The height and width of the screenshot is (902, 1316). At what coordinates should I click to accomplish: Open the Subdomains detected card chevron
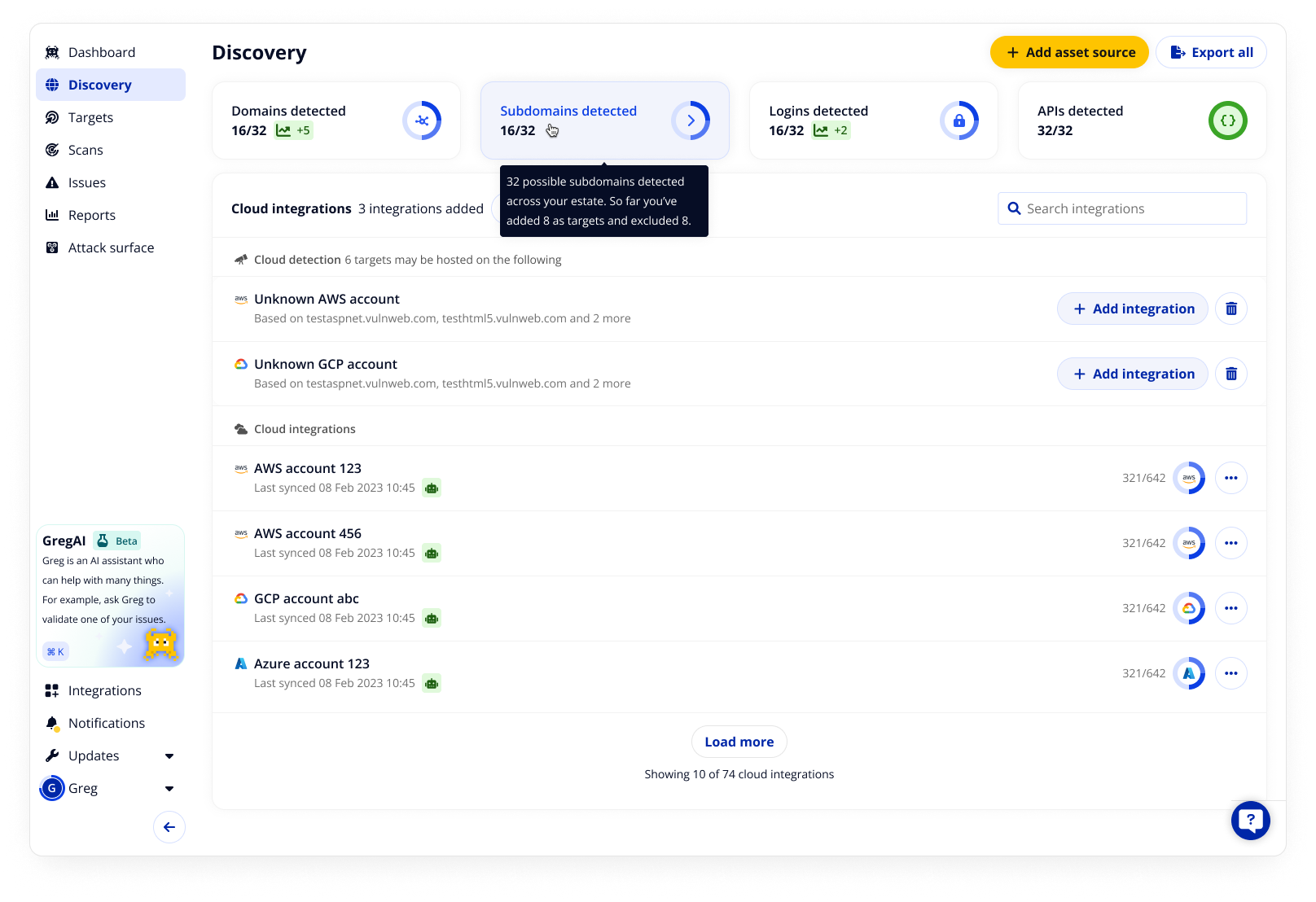[691, 120]
